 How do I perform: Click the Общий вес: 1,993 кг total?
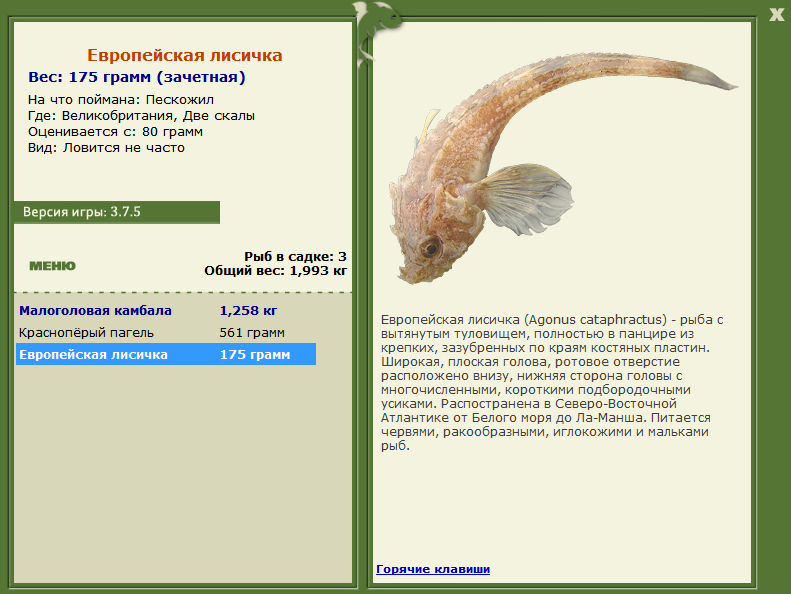275,271
